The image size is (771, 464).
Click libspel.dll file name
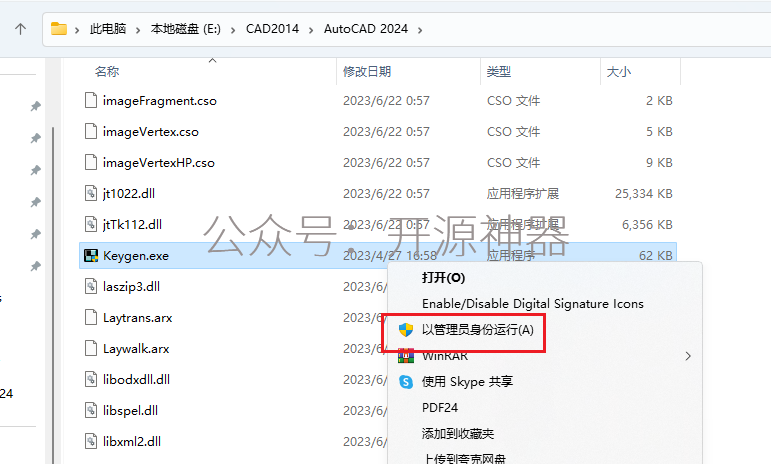click(130, 410)
